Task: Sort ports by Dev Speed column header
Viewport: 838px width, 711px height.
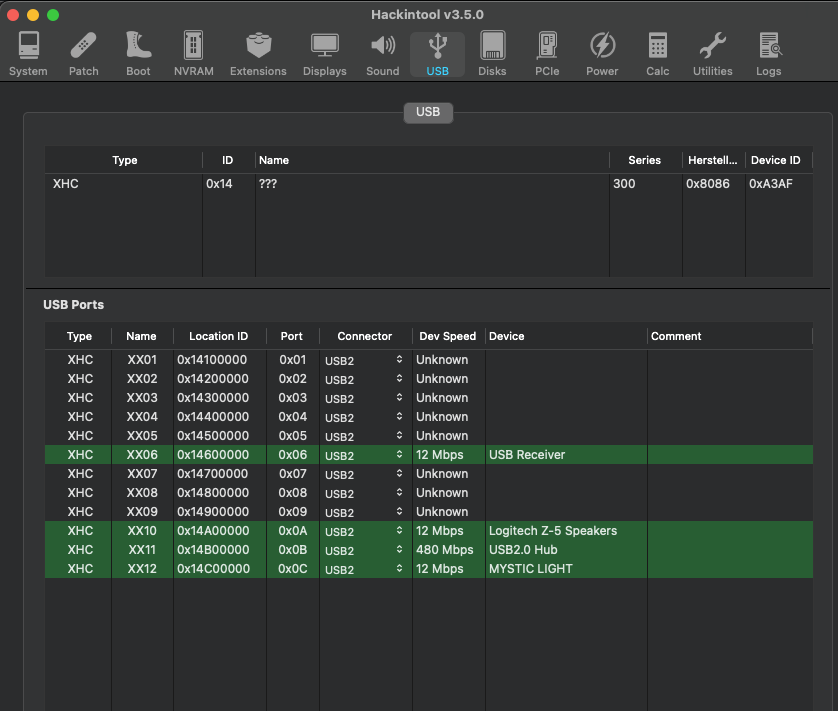Action: (448, 336)
